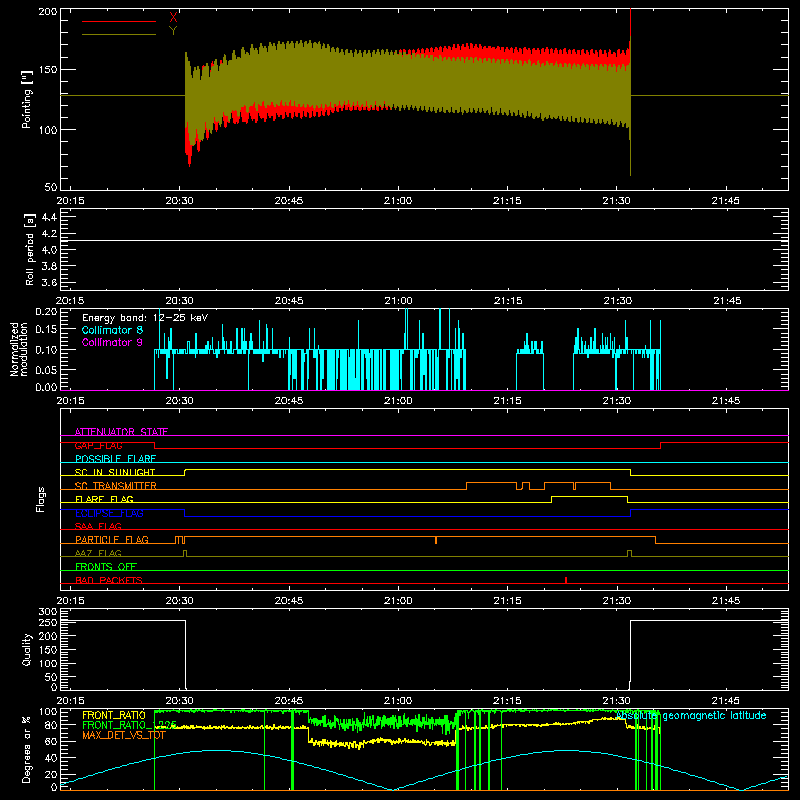Image resolution: width=800 pixels, height=800 pixels.
Task: Click the 21:45 time label under Roll period plot
Action: [726, 301]
